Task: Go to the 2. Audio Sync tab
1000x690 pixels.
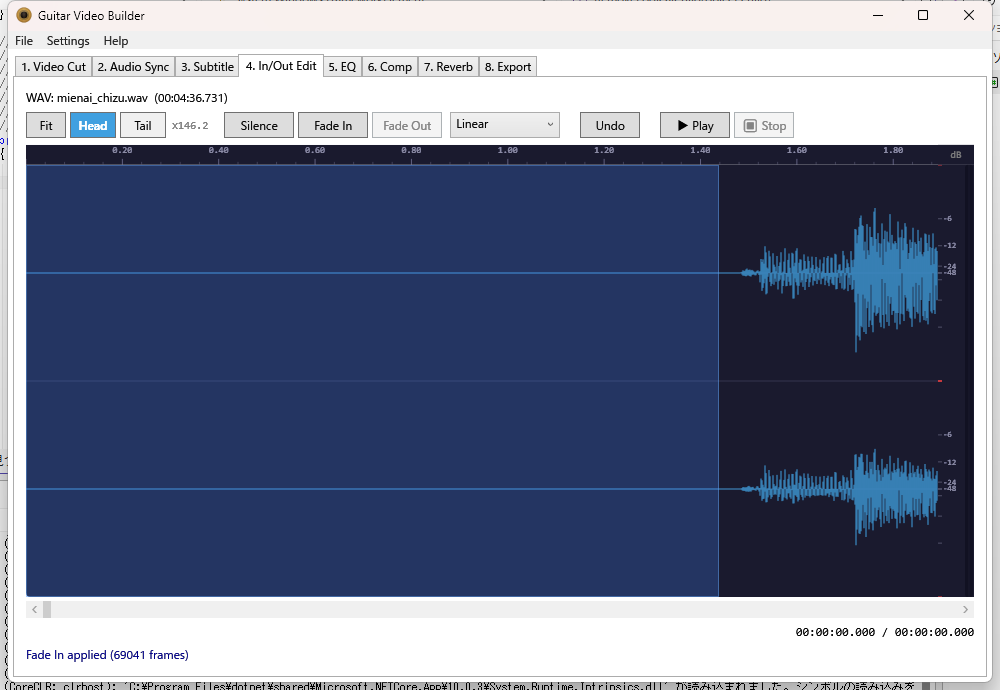Action: coord(133,67)
